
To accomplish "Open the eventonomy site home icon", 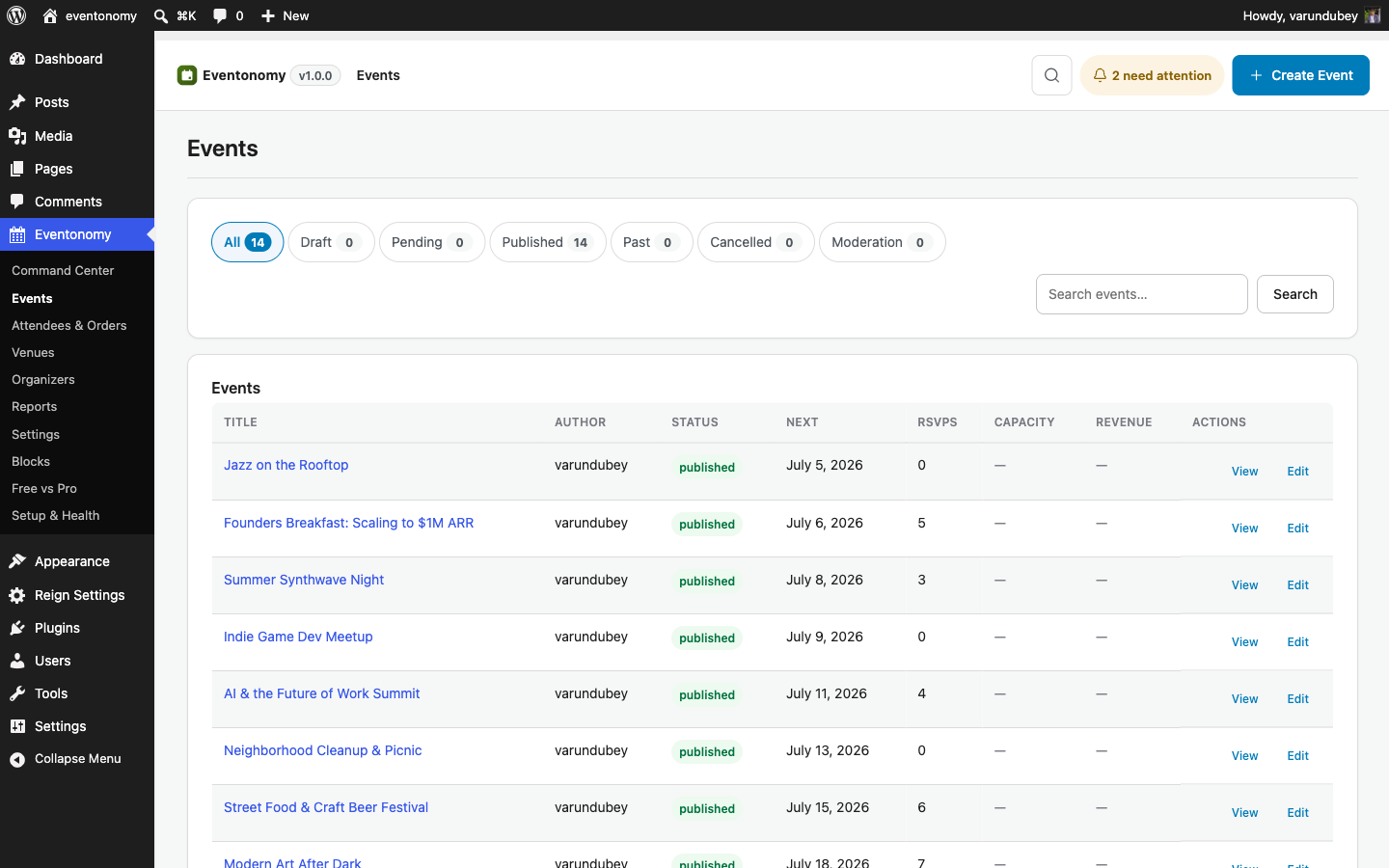I will coord(50,15).
